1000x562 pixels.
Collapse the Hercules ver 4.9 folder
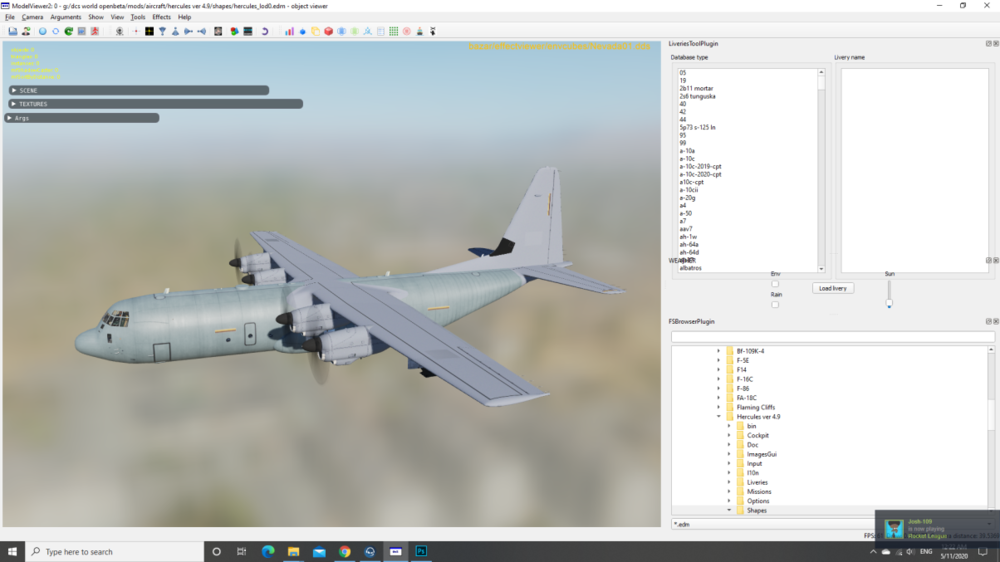tap(718, 417)
